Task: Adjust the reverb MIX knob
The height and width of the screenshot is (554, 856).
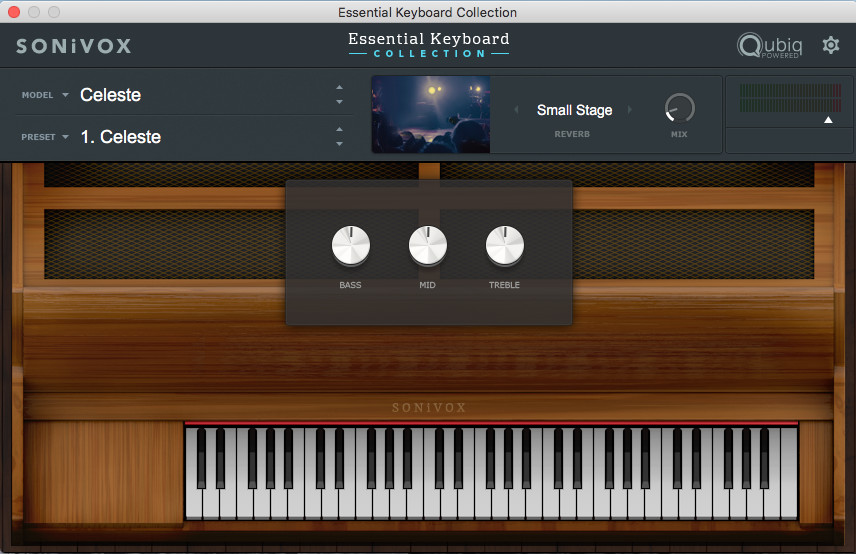Action: tap(679, 108)
